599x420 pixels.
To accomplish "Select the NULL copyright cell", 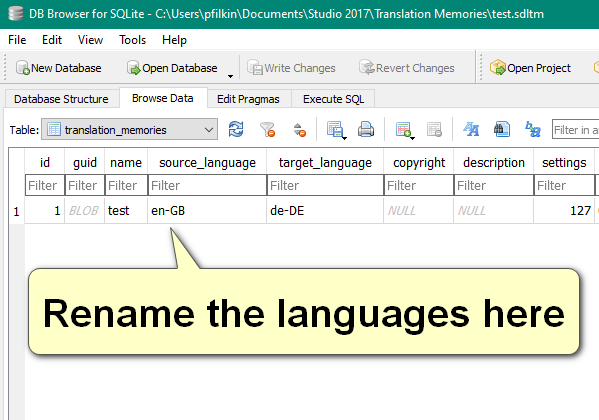I will 419,210.
